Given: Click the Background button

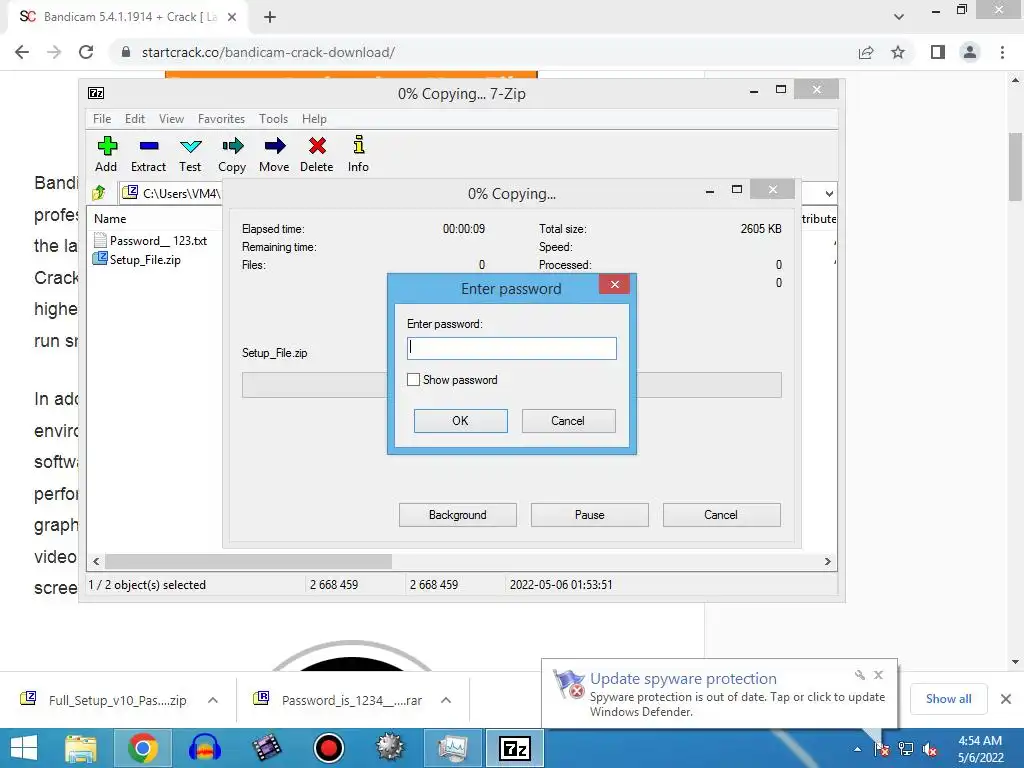Looking at the screenshot, I should click(x=458, y=515).
